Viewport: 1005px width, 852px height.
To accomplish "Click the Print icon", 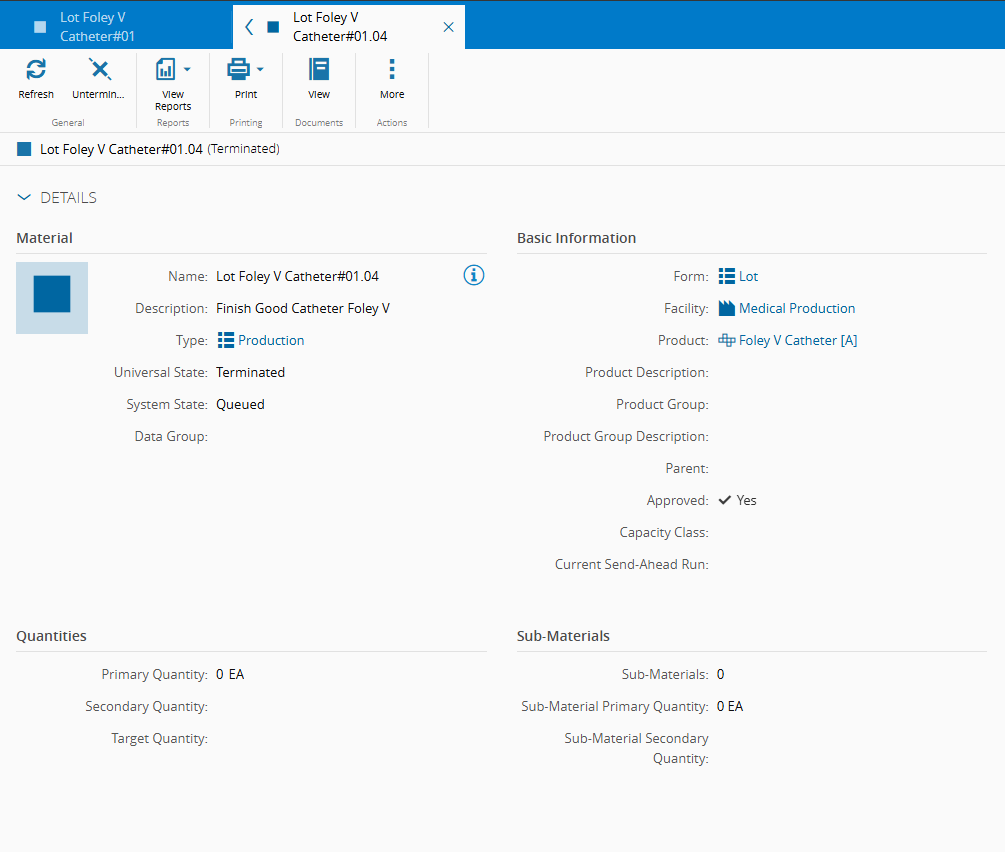I will [x=238, y=70].
